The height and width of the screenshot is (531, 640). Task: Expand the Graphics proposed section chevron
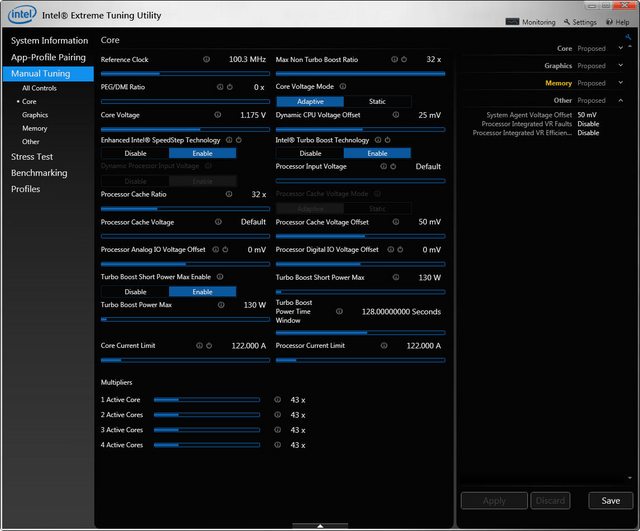620,65
